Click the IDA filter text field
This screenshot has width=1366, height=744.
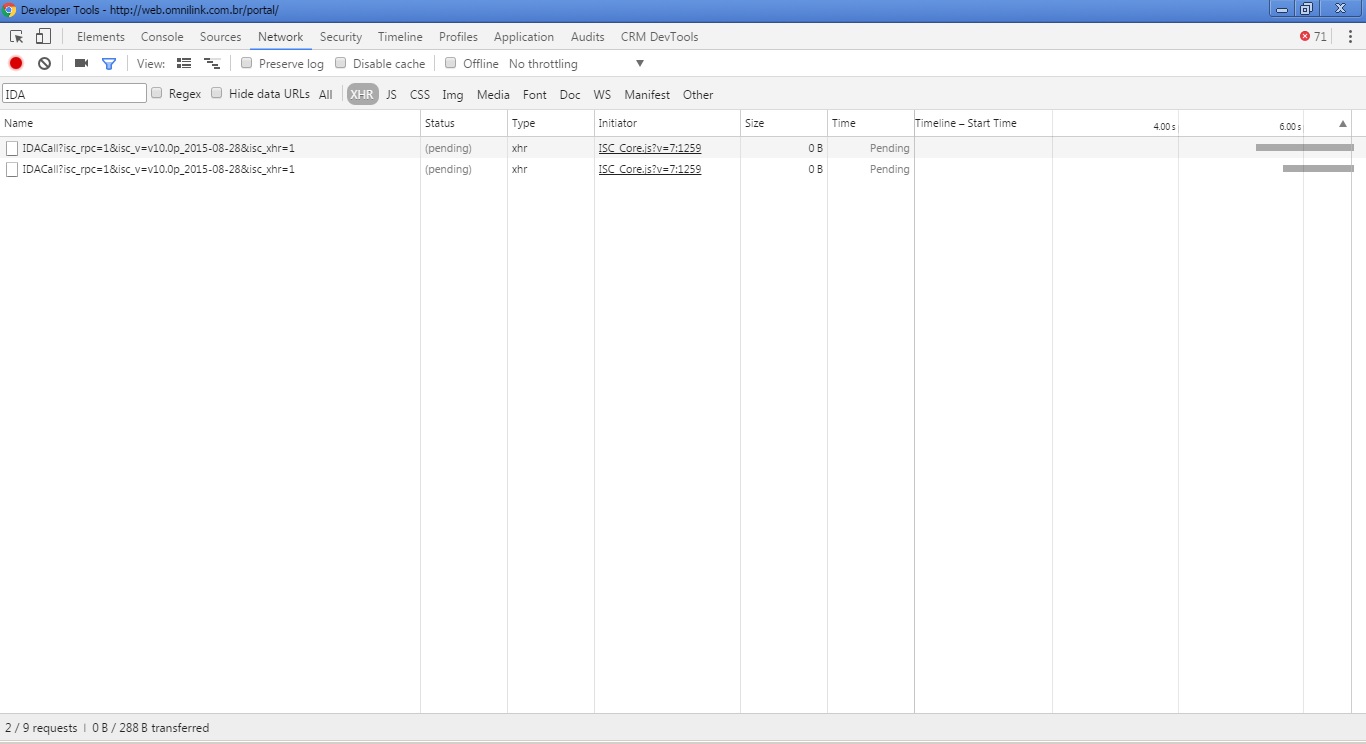tap(75, 94)
